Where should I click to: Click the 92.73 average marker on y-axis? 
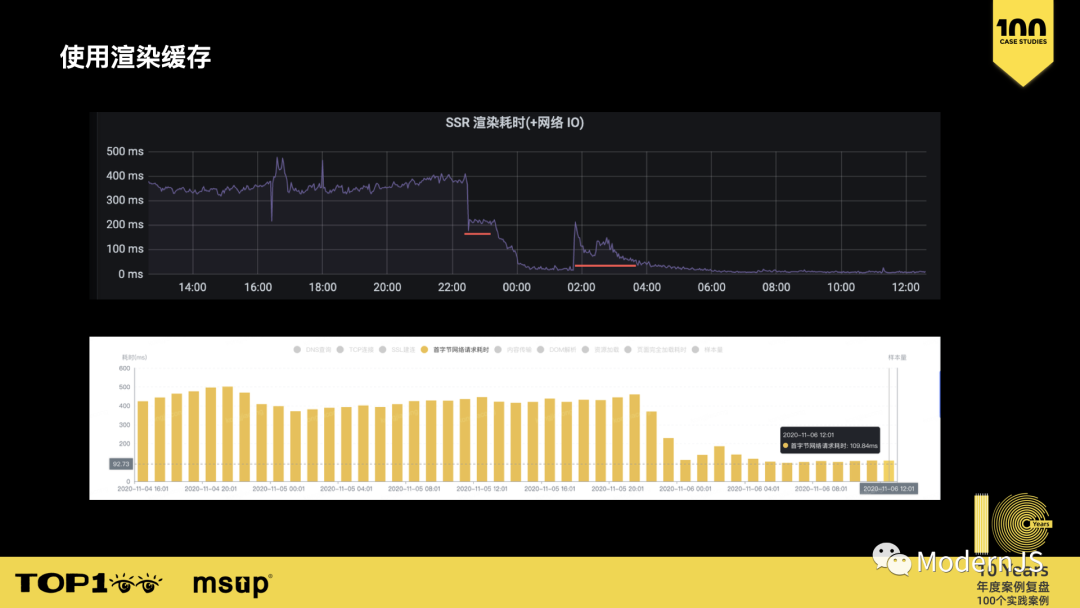click(x=121, y=464)
